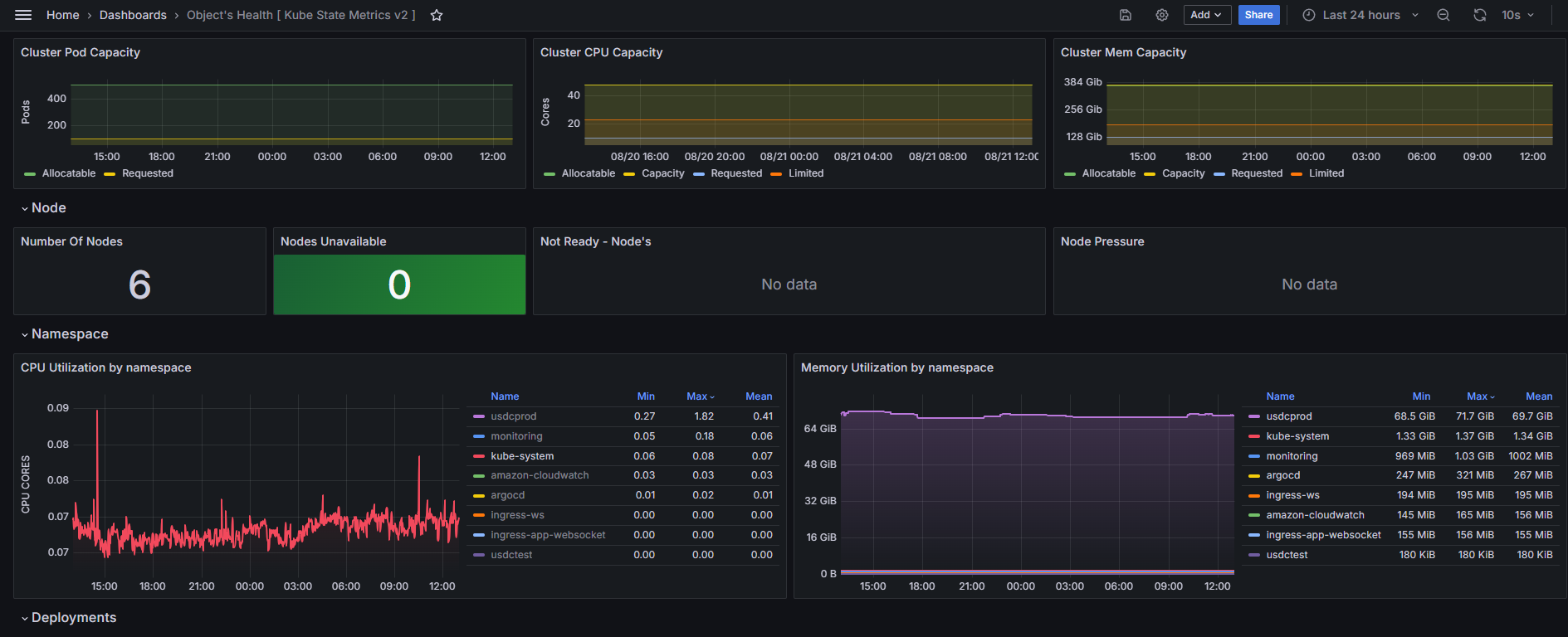Open the Add dropdown
The height and width of the screenshot is (637, 1568).
(x=1207, y=15)
